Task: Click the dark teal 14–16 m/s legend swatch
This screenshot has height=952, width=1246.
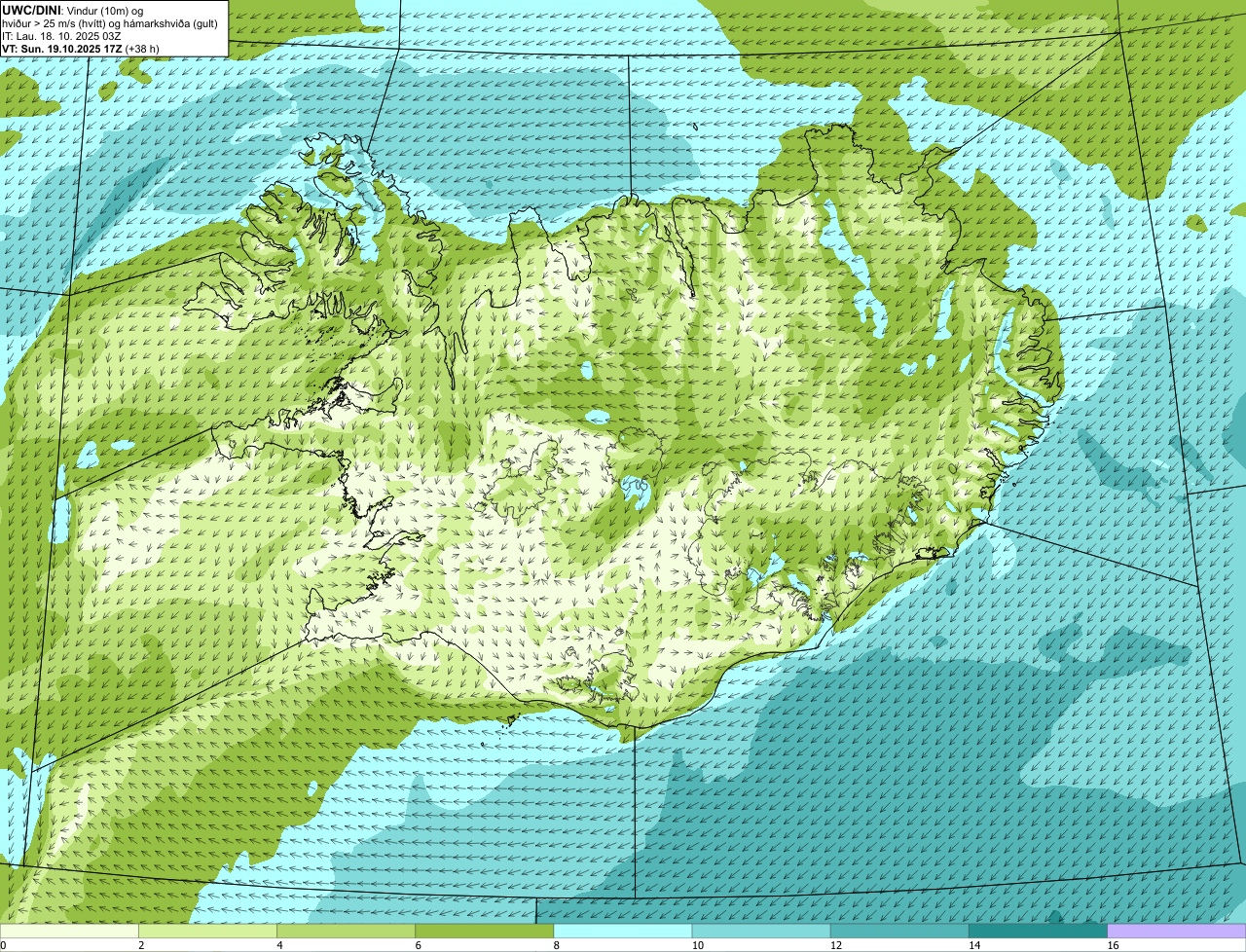Action: tap(1038, 931)
